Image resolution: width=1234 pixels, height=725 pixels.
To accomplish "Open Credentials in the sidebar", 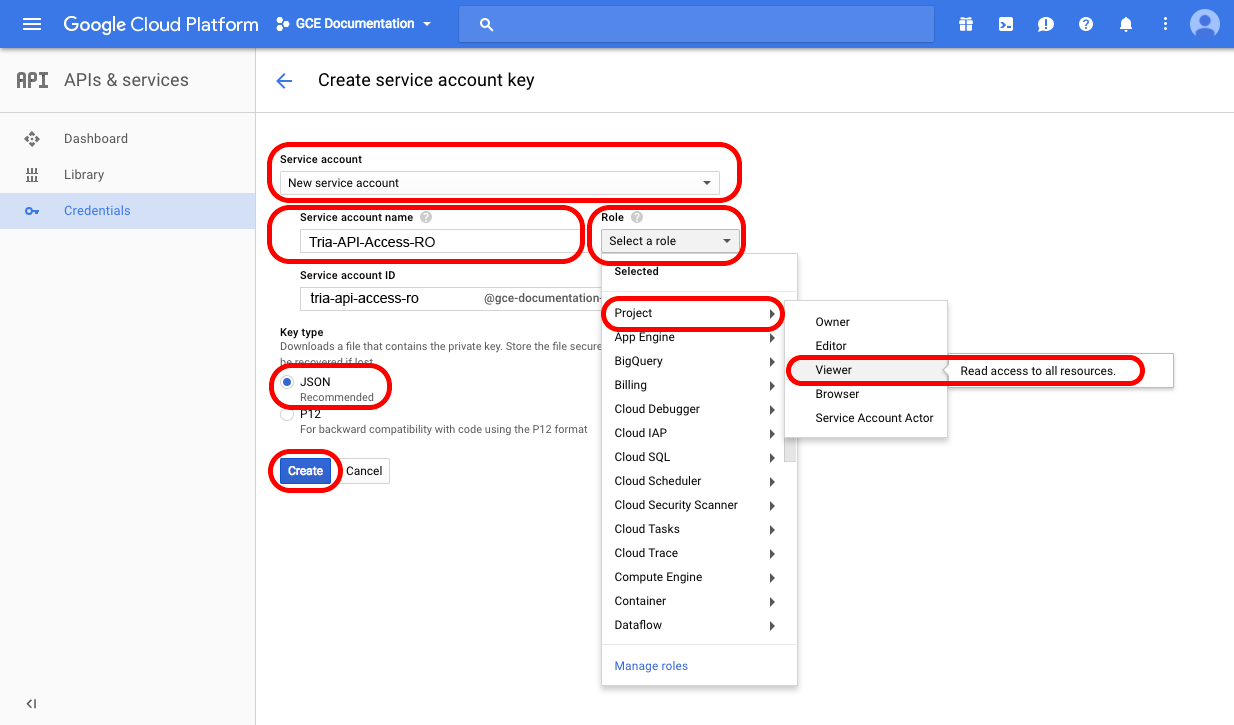I will (128, 211).
